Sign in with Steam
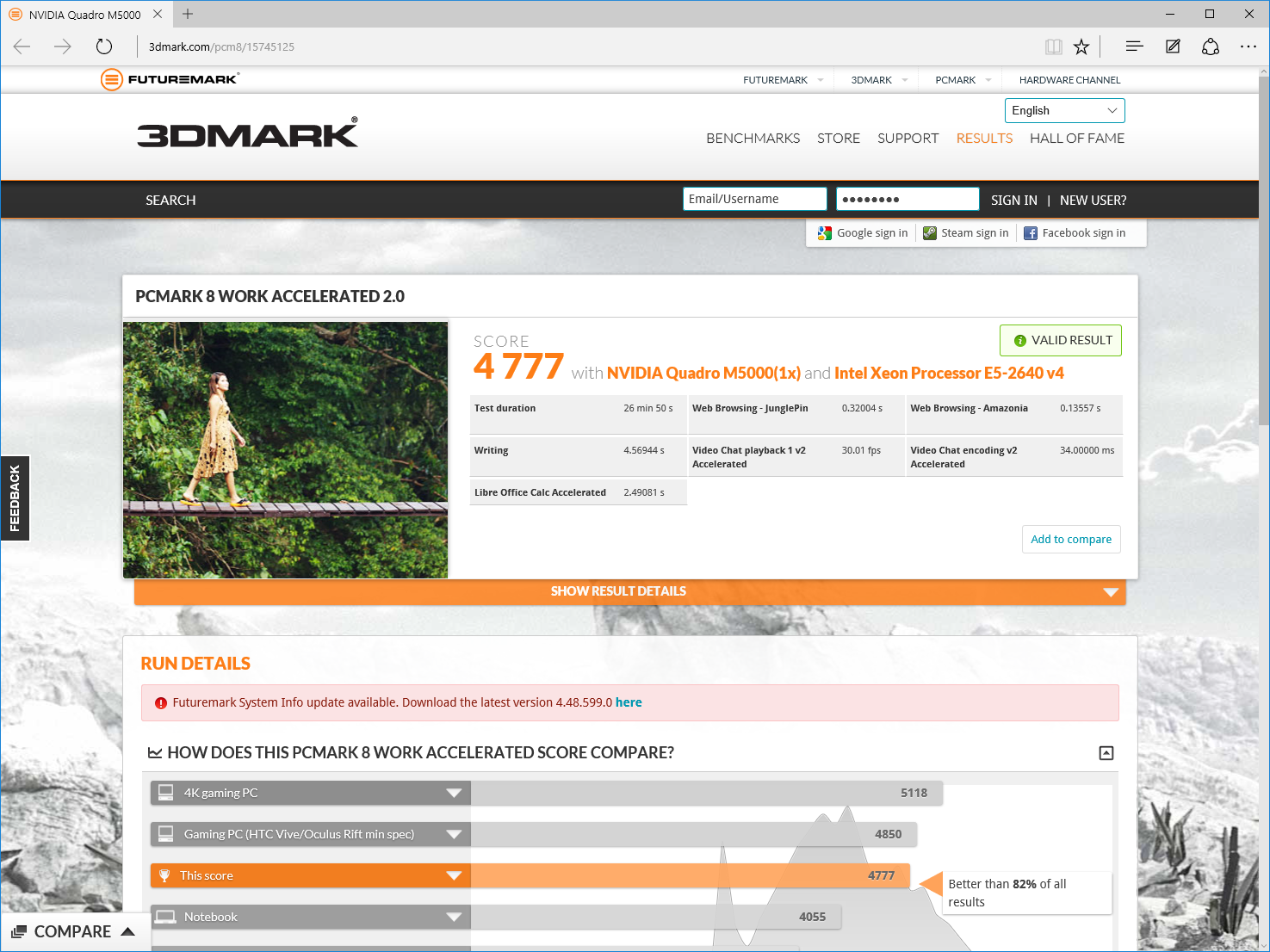Viewport: 1270px width, 952px height. [x=966, y=233]
